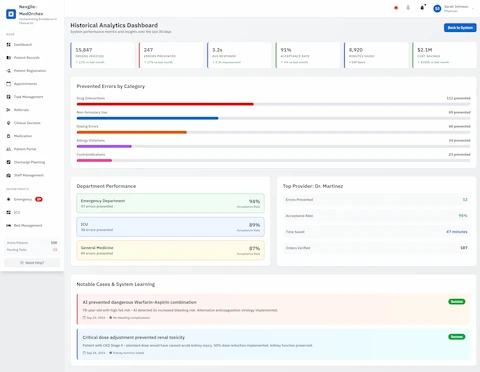Click the SJ user avatar
Image resolution: width=480 pixels, height=372 pixels.
[437, 9]
